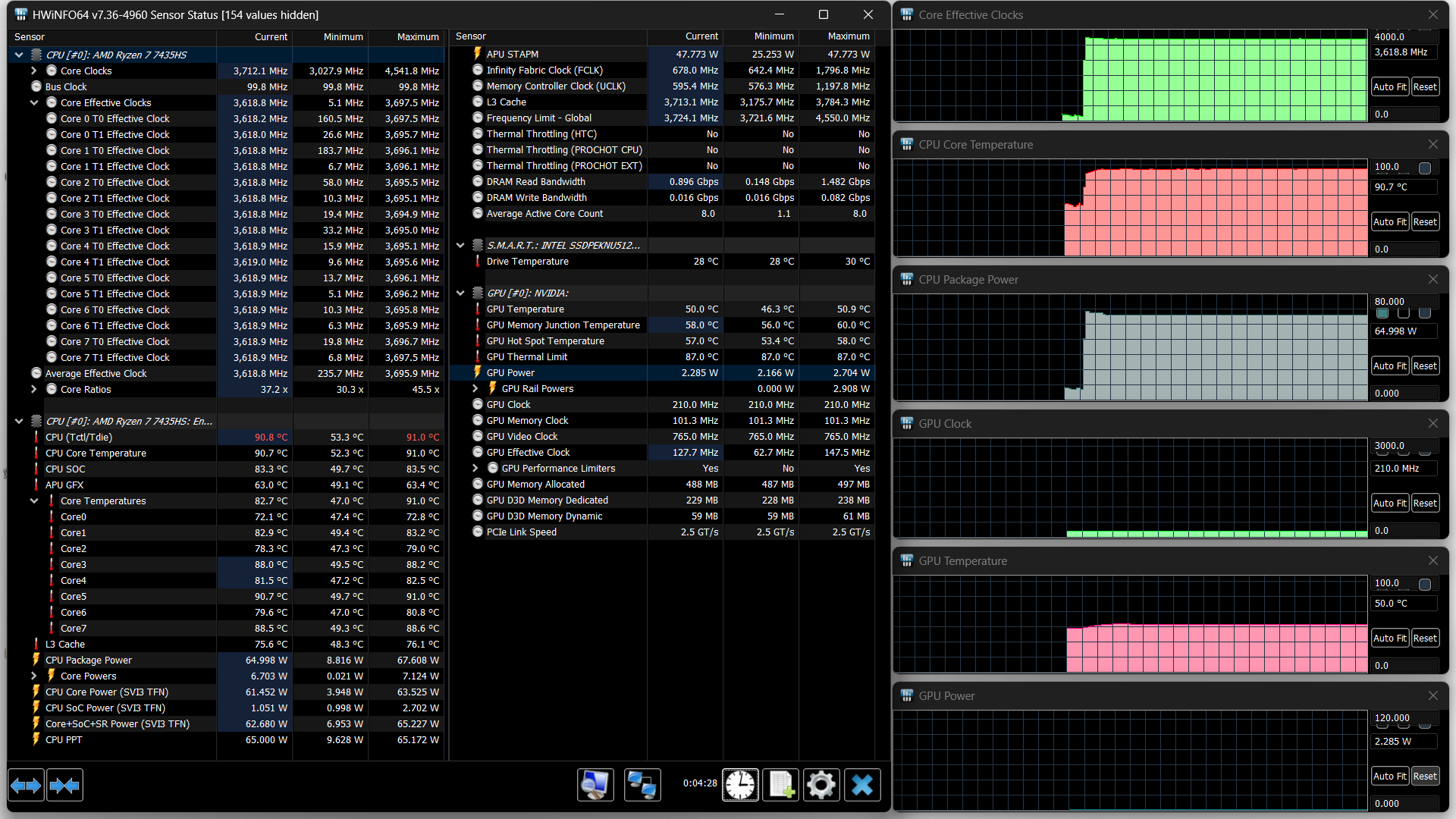
Task: Click the blue X close sensors icon
Action: (862, 785)
